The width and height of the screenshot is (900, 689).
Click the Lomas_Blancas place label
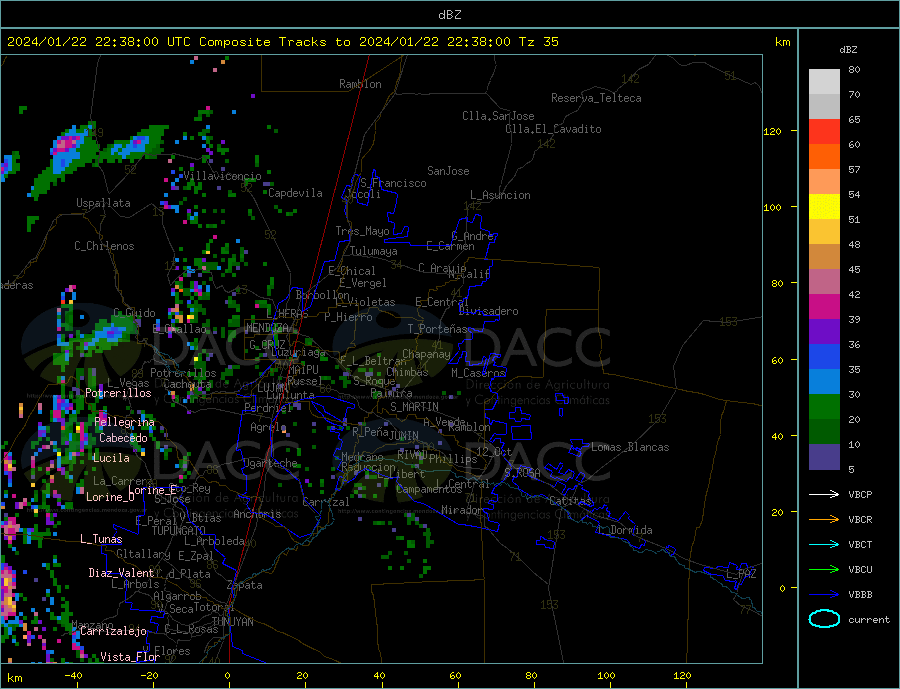coord(630,447)
